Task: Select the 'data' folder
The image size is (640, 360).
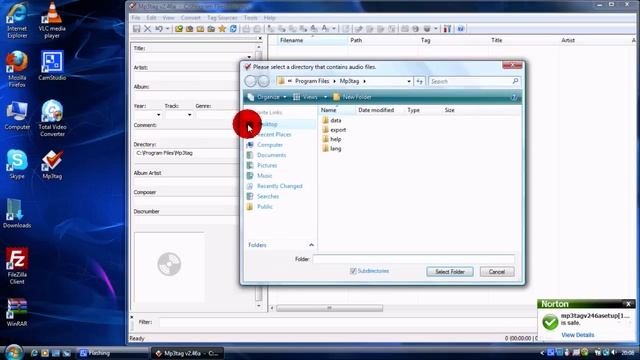Action: coord(331,120)
